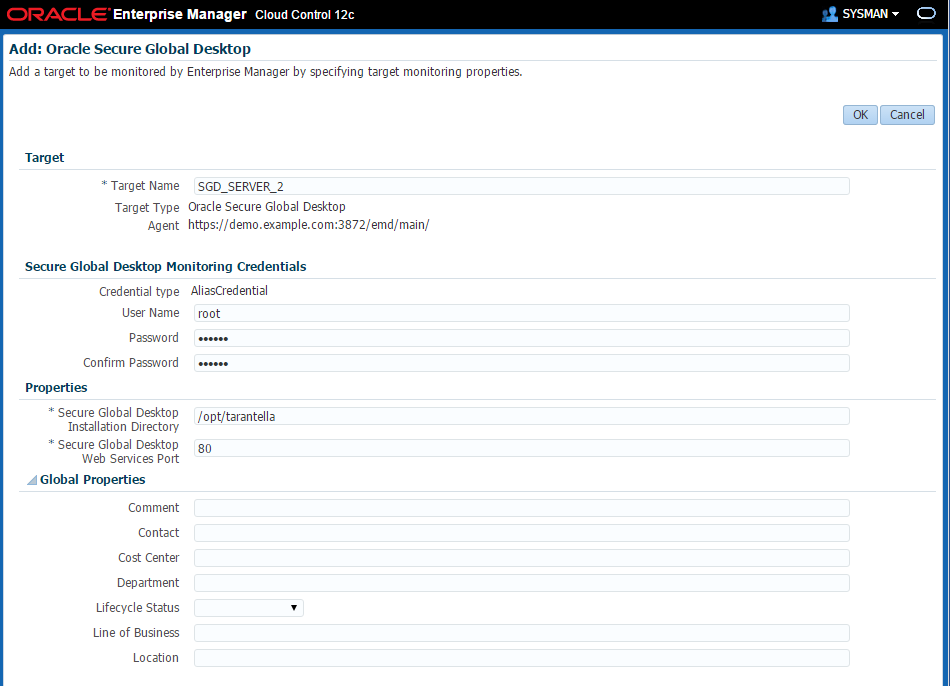Dismiss the form with Cancel
The image size is (950, 686).
coord(907,115)
